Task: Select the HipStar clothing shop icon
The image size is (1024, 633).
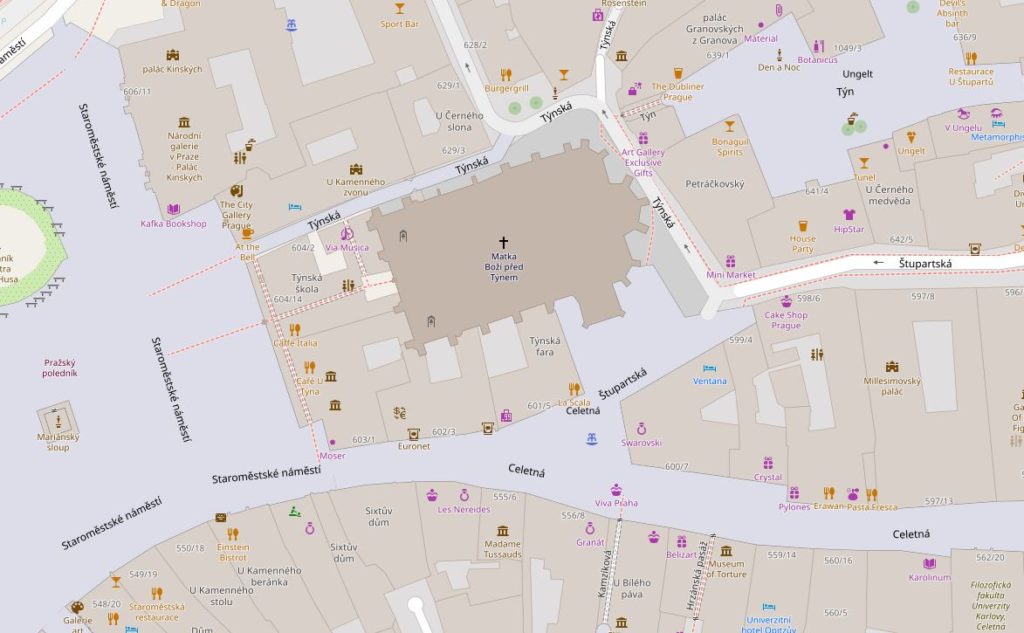Action: click(x=849, y=214)
